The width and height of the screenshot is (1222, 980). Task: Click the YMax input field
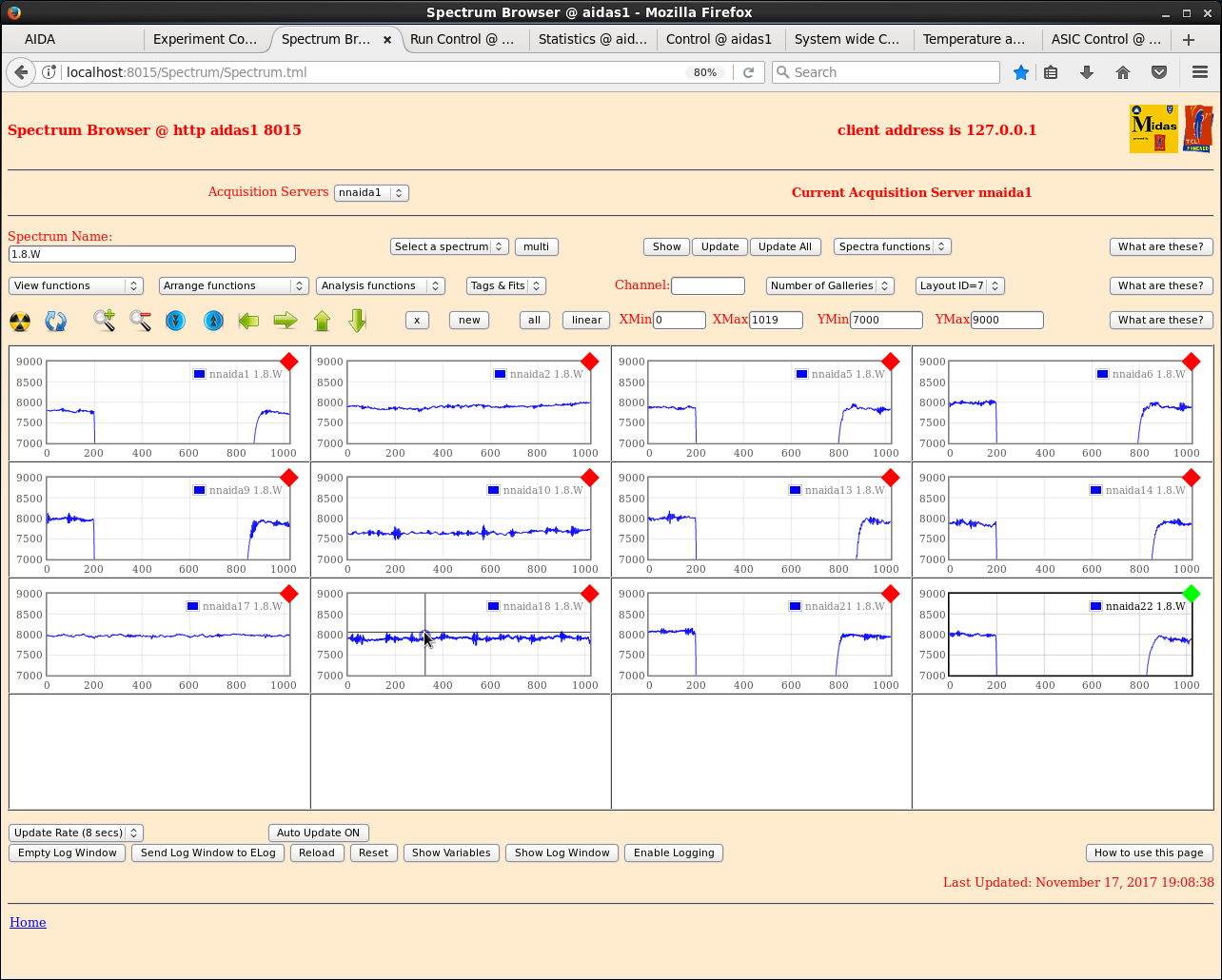pos(1007,320)
